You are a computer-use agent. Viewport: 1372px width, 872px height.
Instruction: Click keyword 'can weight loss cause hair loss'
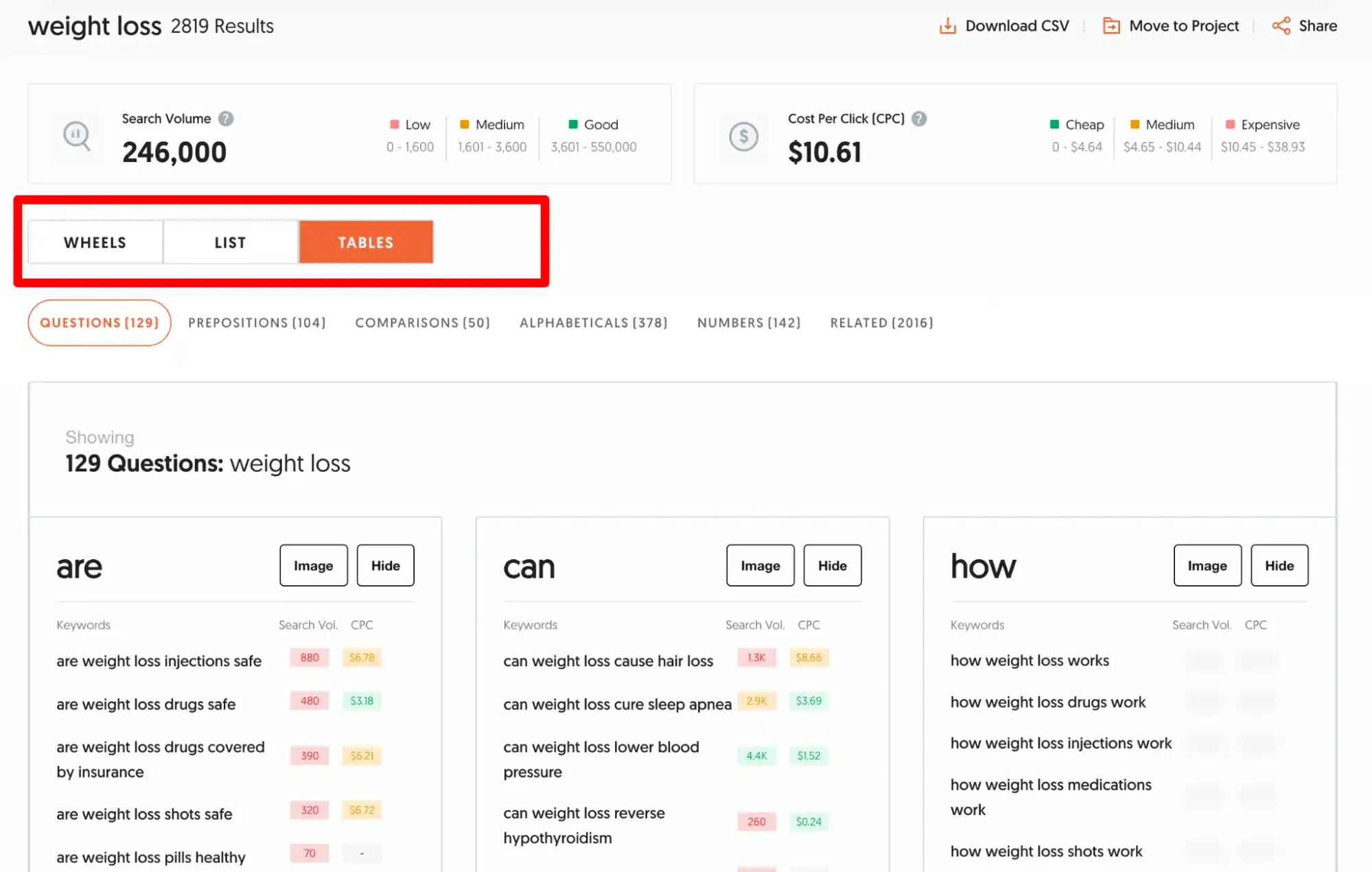(x=609, y=661)
